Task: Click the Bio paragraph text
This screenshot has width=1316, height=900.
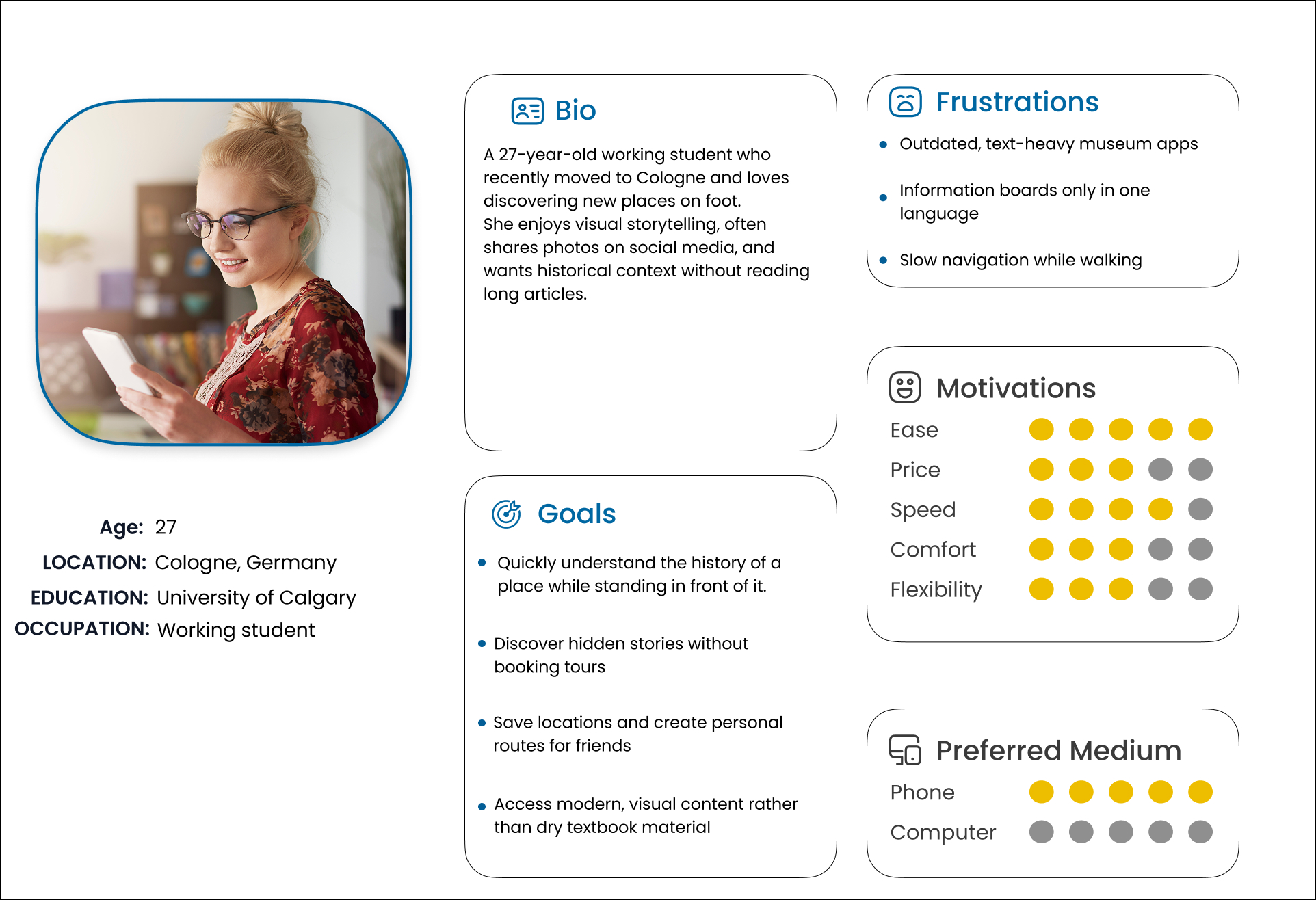Action: 646,224
